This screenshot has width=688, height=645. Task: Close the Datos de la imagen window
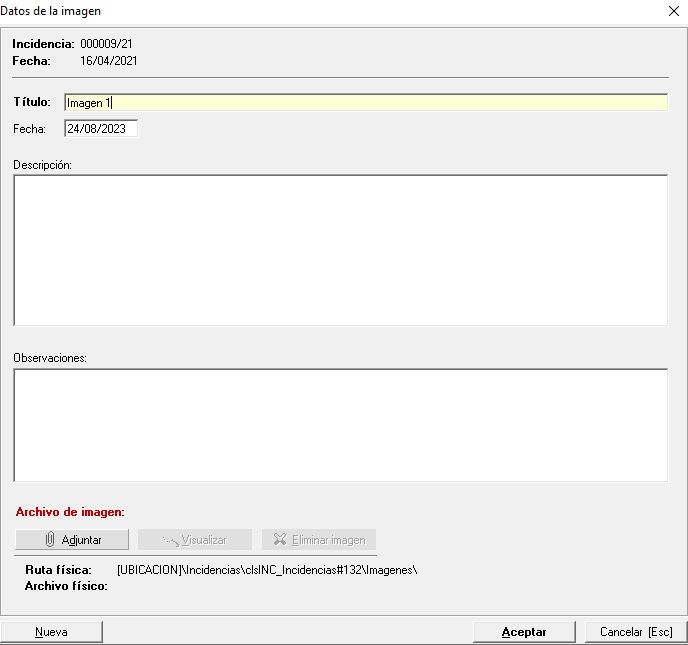673,11
